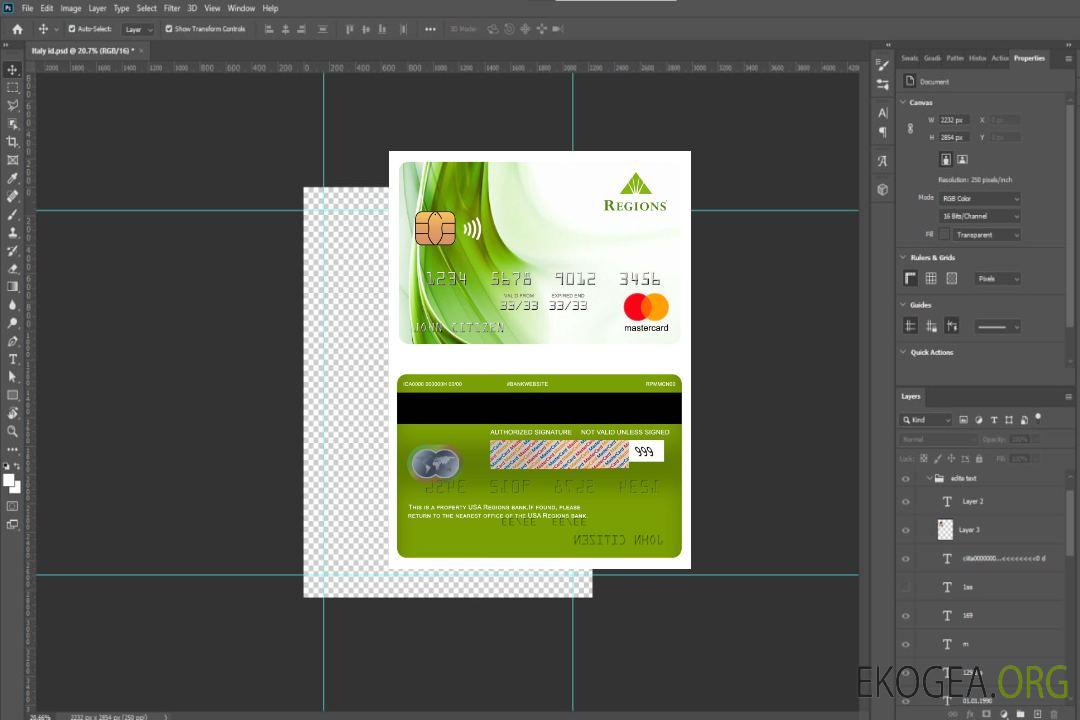This screenshot has width=1080, height=720.
Task: Toggle the rulers icon in Rulers & Grids
Action: (911, 278)
